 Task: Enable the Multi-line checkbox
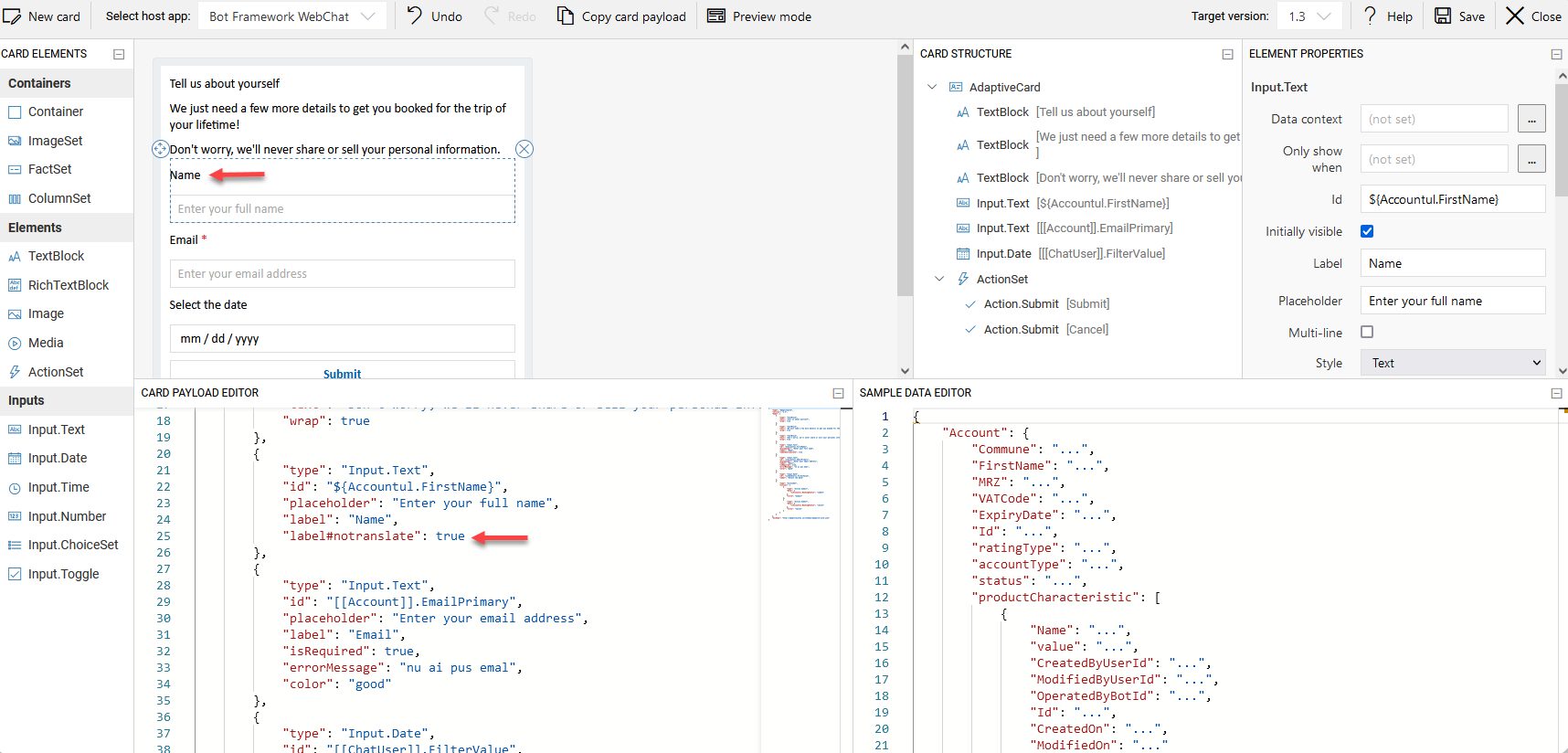click(x=1367, y=332)
